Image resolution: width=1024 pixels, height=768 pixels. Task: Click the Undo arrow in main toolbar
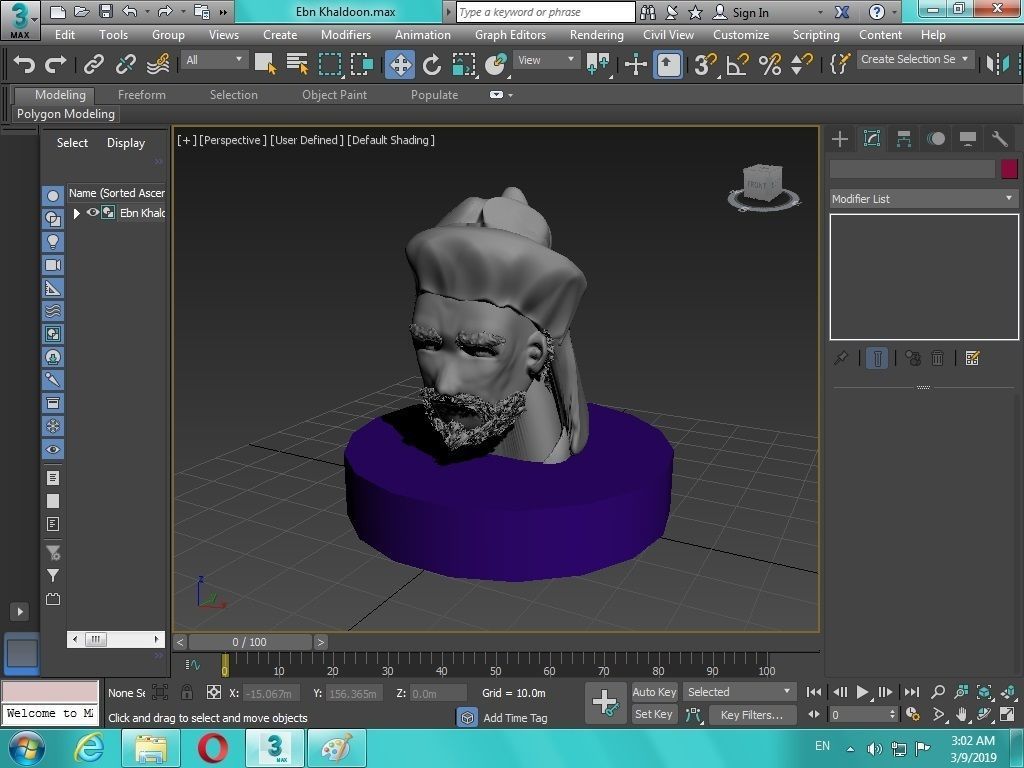(x=24, y=64)
